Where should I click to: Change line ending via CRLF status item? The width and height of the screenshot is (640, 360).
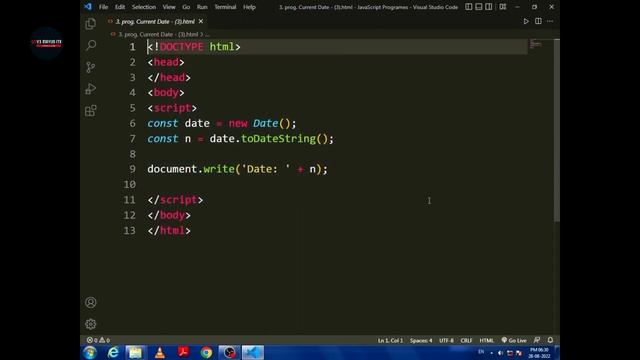(466, 340)
